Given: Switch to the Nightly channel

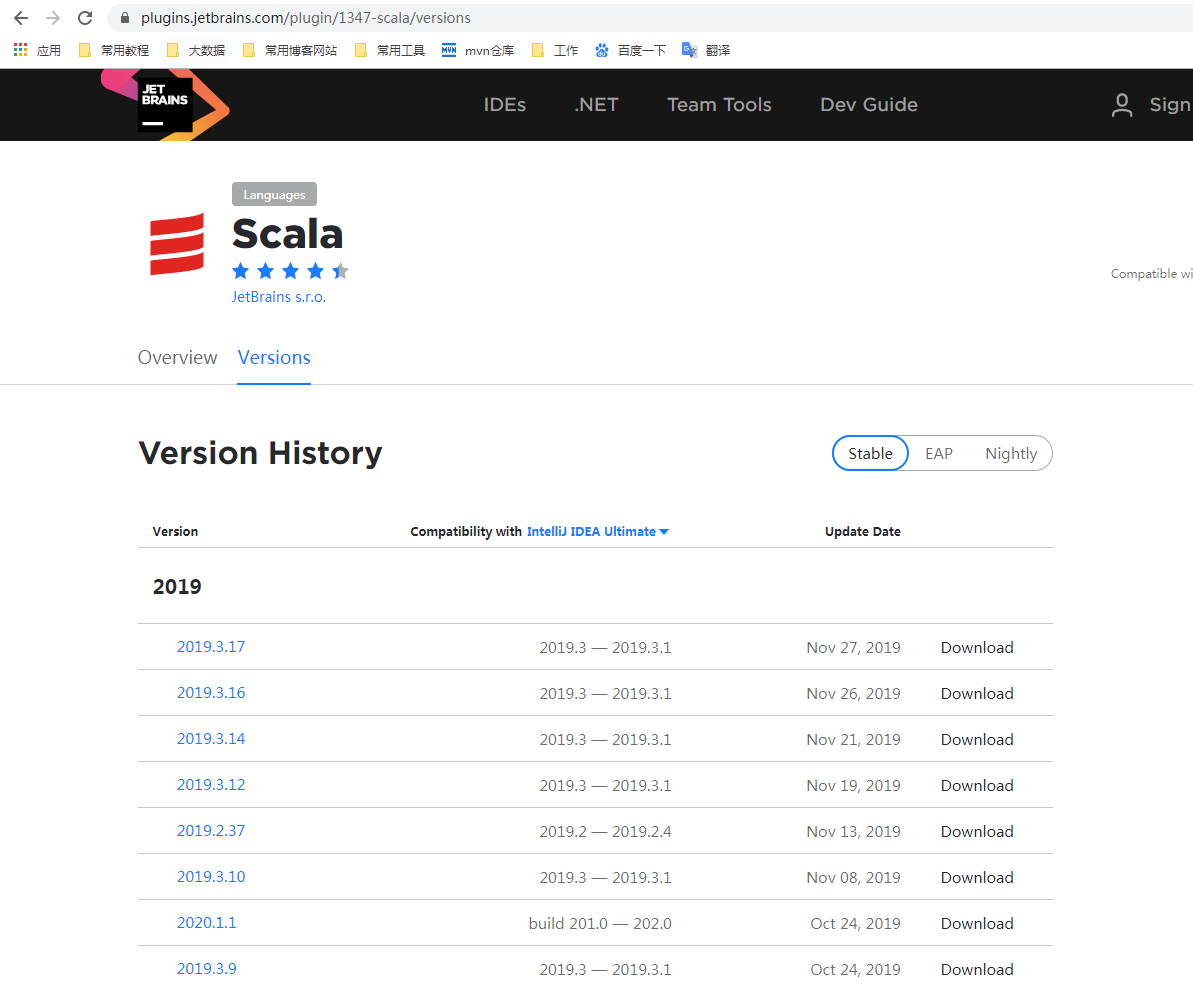Looking at the screenshot, I should pyautogui.click(x=1011, y=454).
